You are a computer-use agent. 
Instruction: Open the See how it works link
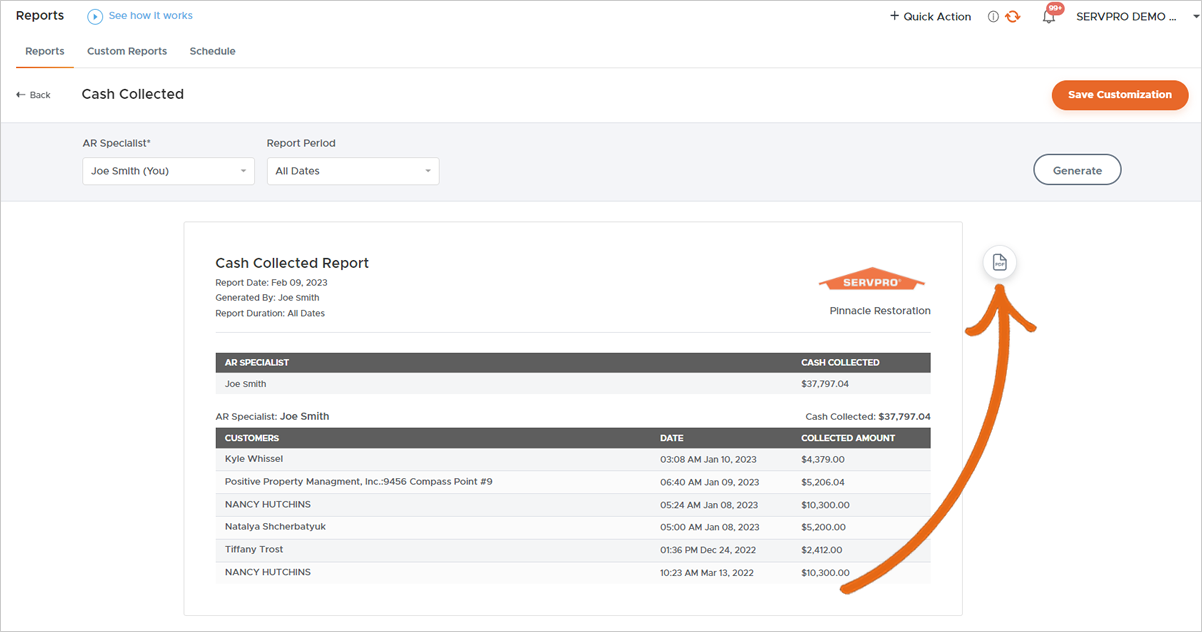150,16
